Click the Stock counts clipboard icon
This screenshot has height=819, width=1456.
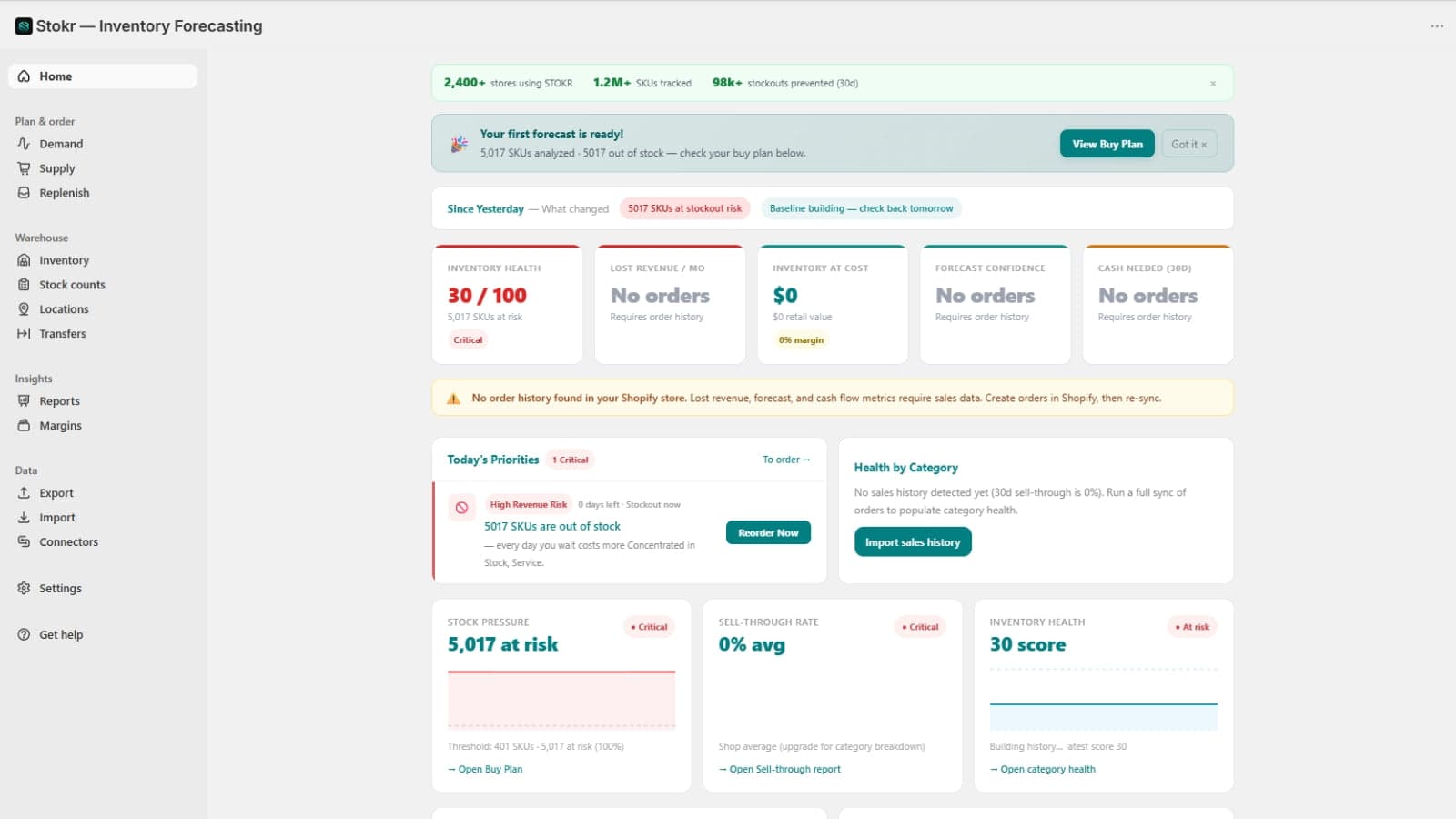pos(24,285)
